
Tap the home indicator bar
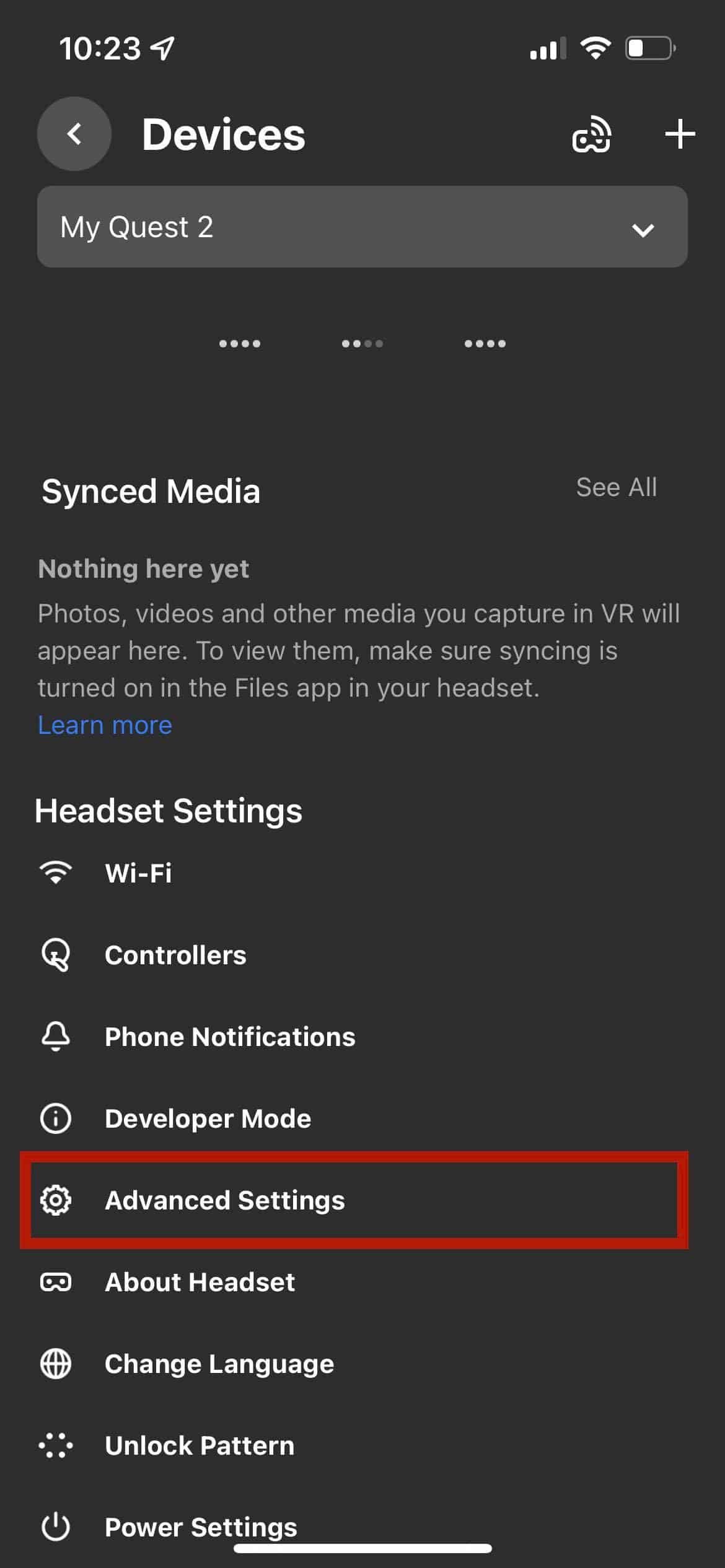tap(362, 1548)
